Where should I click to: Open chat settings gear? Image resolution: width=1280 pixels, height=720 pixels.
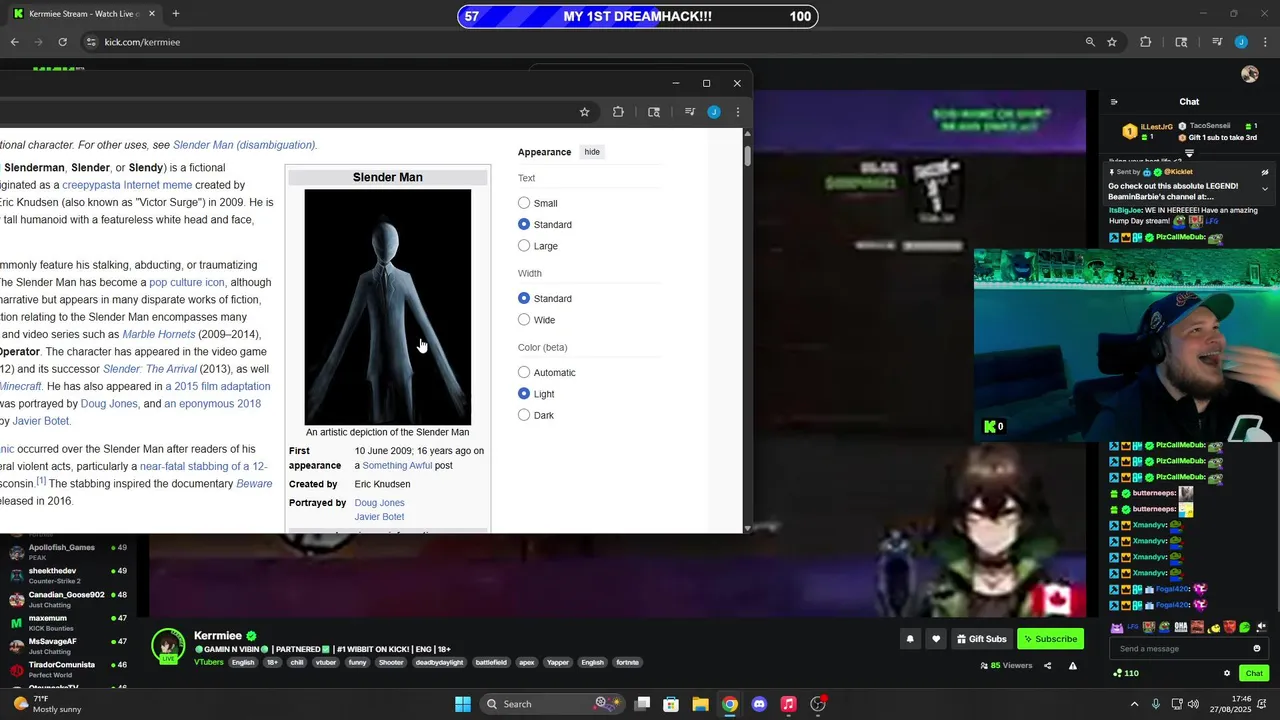(1227, 673)
